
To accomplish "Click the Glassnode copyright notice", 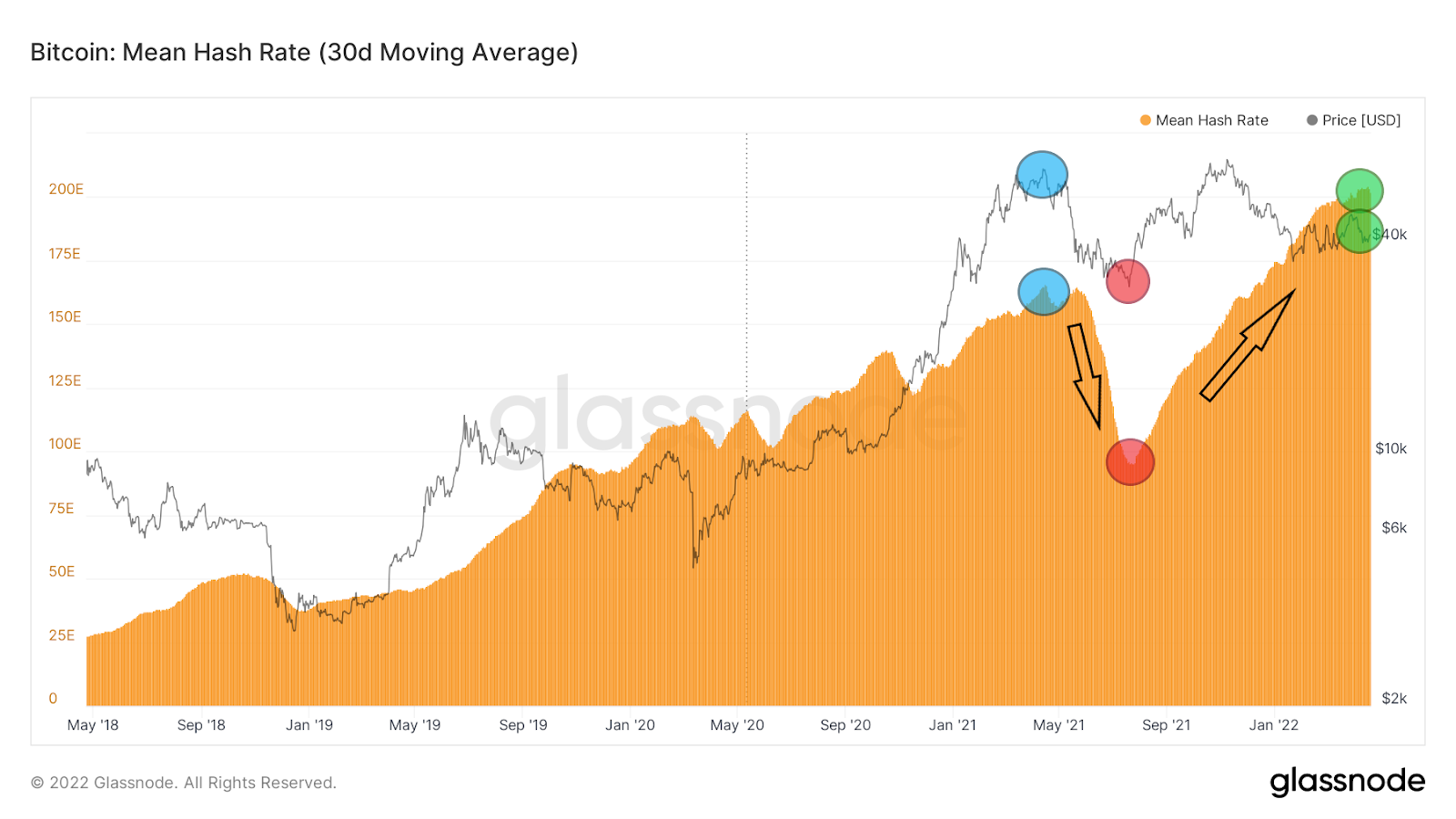I will (x=184, y=783).
